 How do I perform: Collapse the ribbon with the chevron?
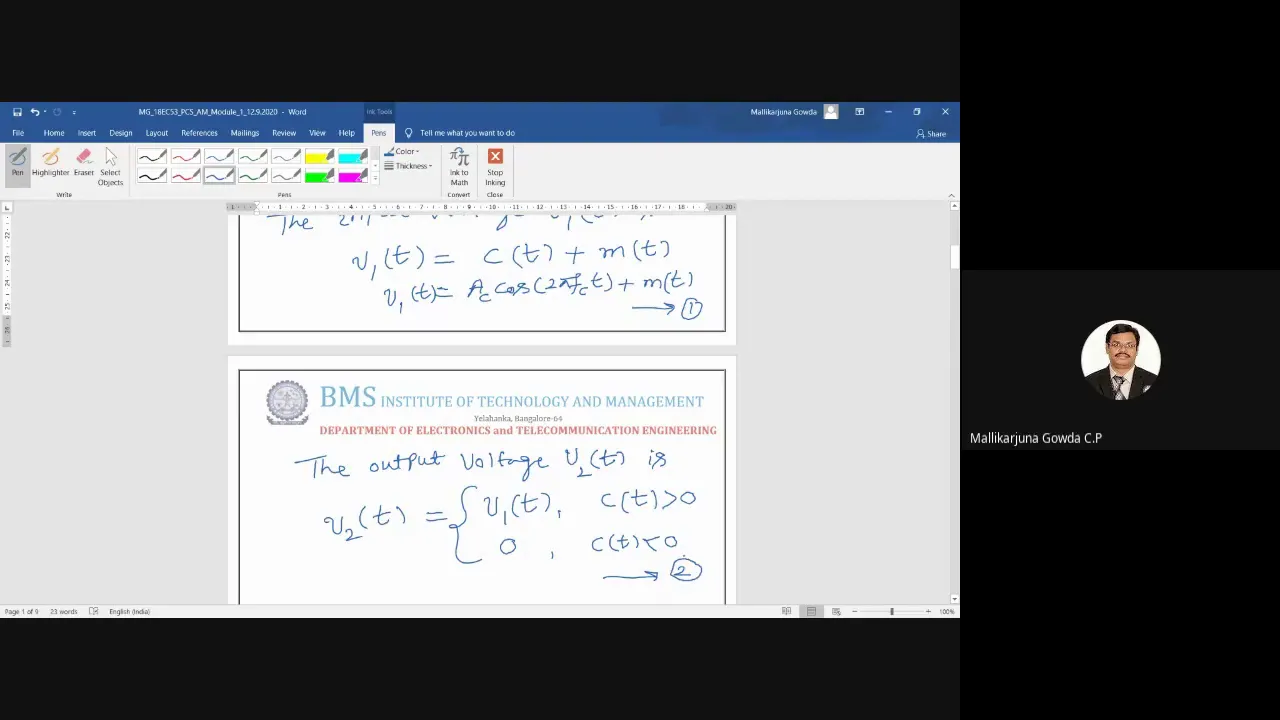click(x=952, y=195)
